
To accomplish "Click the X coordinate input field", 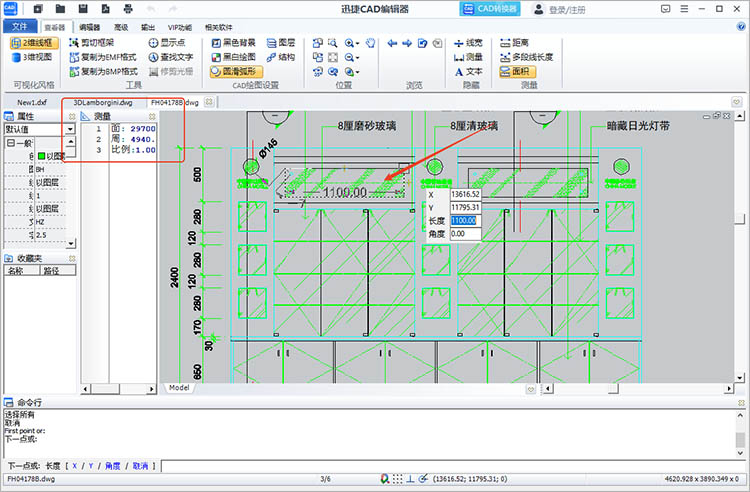I will click(x=465, y=194).
